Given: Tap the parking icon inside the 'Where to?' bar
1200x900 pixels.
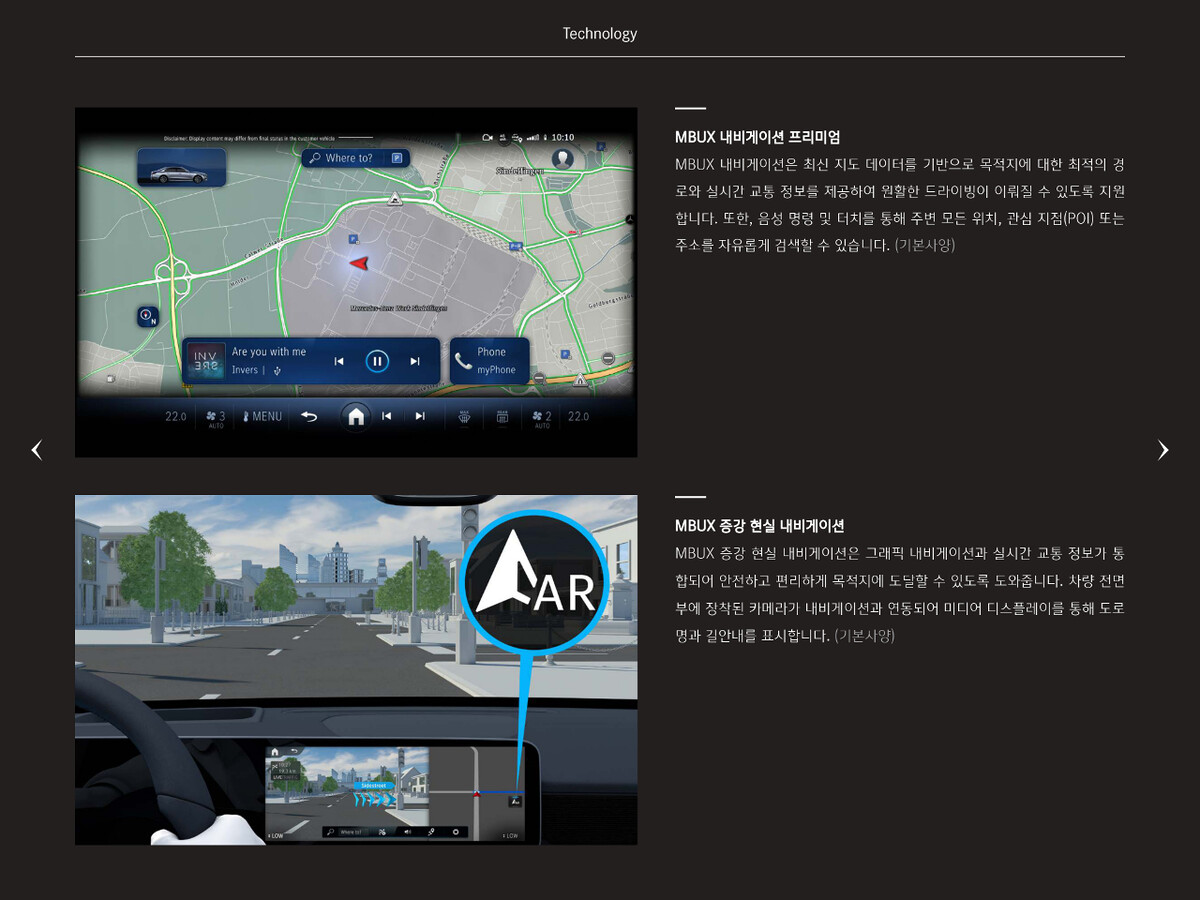Looking at the screenshot, I should (397, 158).
